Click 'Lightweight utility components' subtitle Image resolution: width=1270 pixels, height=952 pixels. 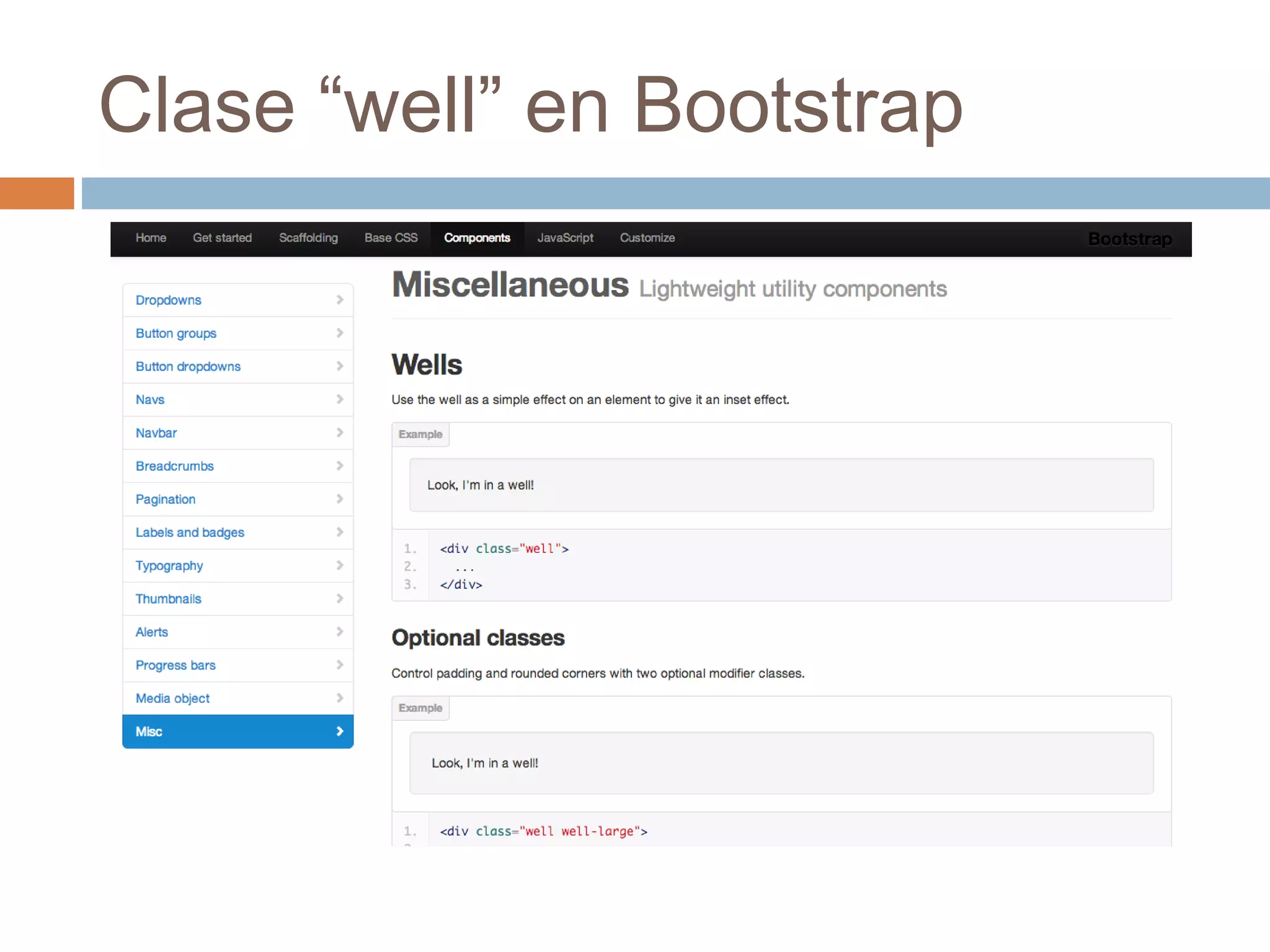[x=793, y=289]
